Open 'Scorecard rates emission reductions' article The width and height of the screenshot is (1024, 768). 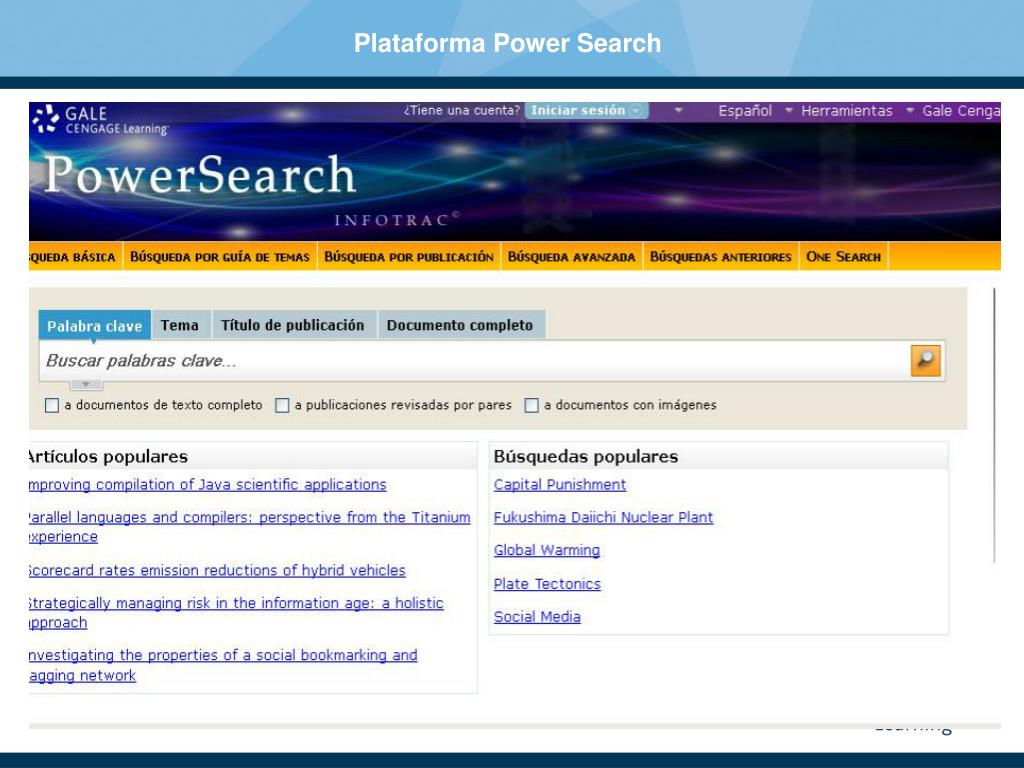tap(217, 570)
